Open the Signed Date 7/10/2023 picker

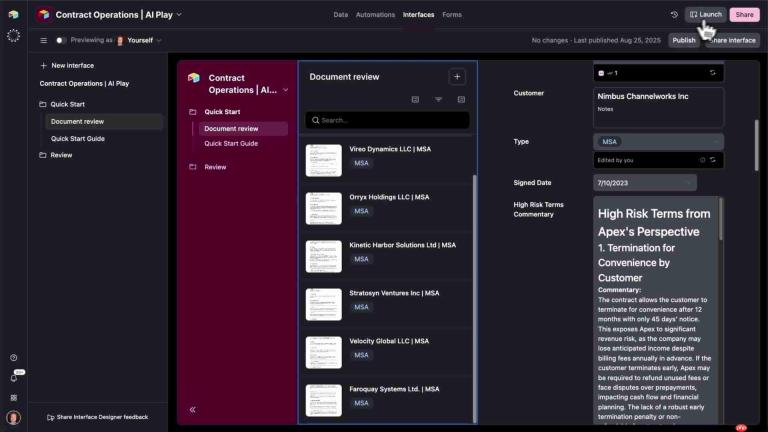(645, 183)
